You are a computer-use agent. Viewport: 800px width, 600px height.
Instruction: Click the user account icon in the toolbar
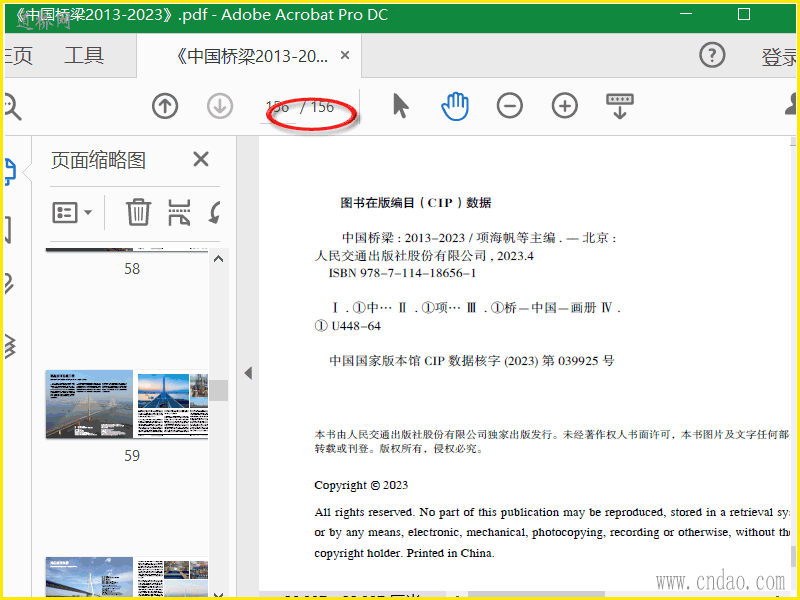coord(791,105)
